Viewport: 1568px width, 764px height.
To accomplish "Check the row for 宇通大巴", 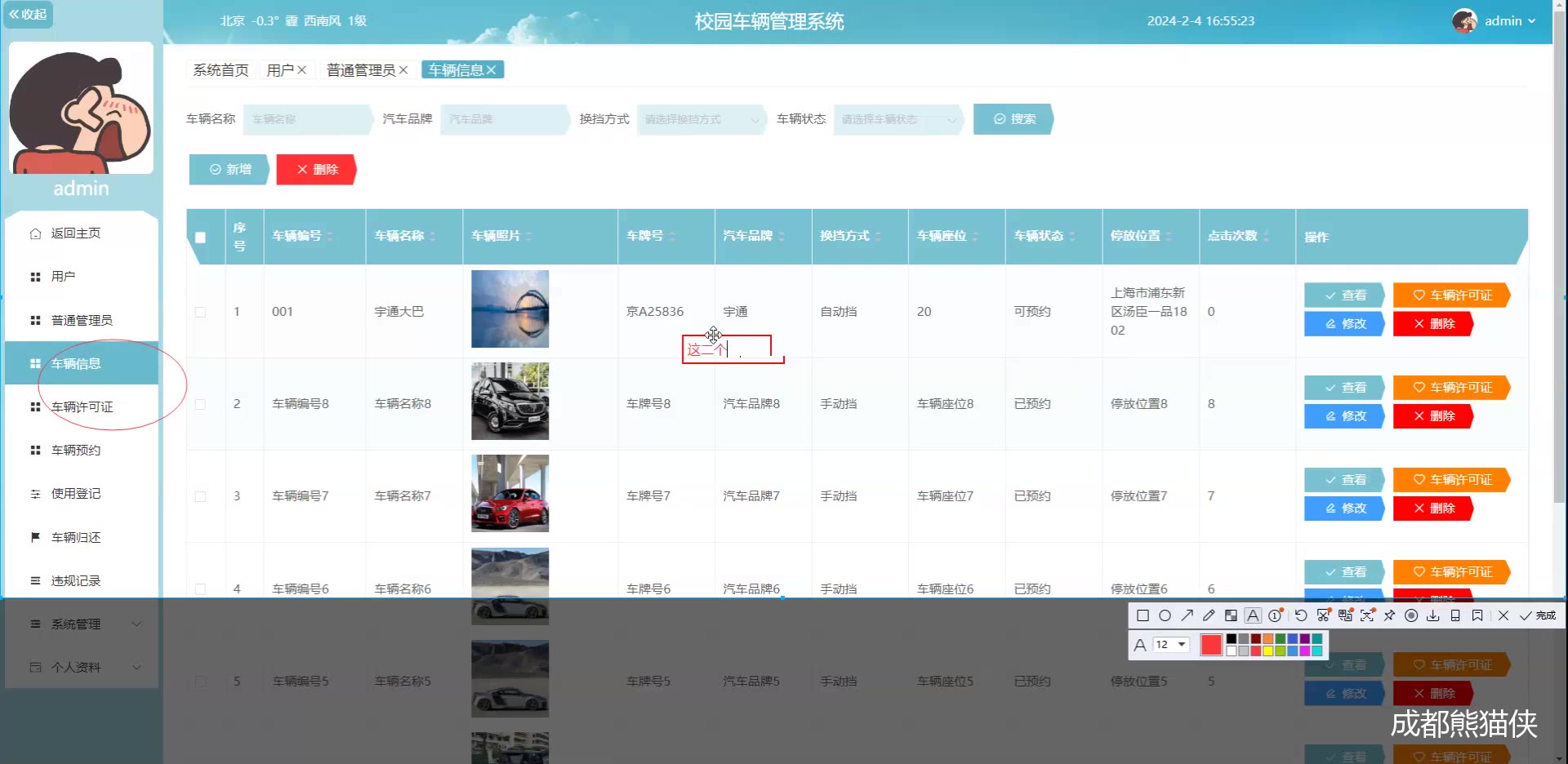I will pos(200,312).
